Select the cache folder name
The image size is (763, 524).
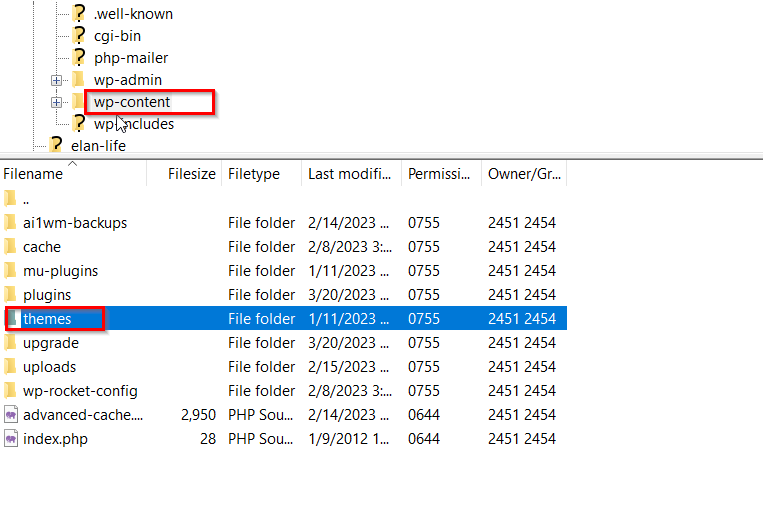(42, 247)
